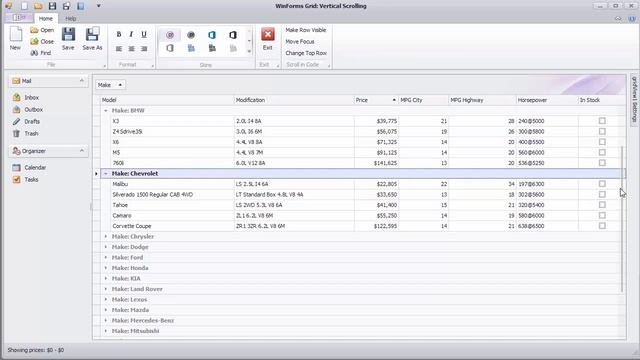Check In Stock for BMW M5

tap(602, 152)
